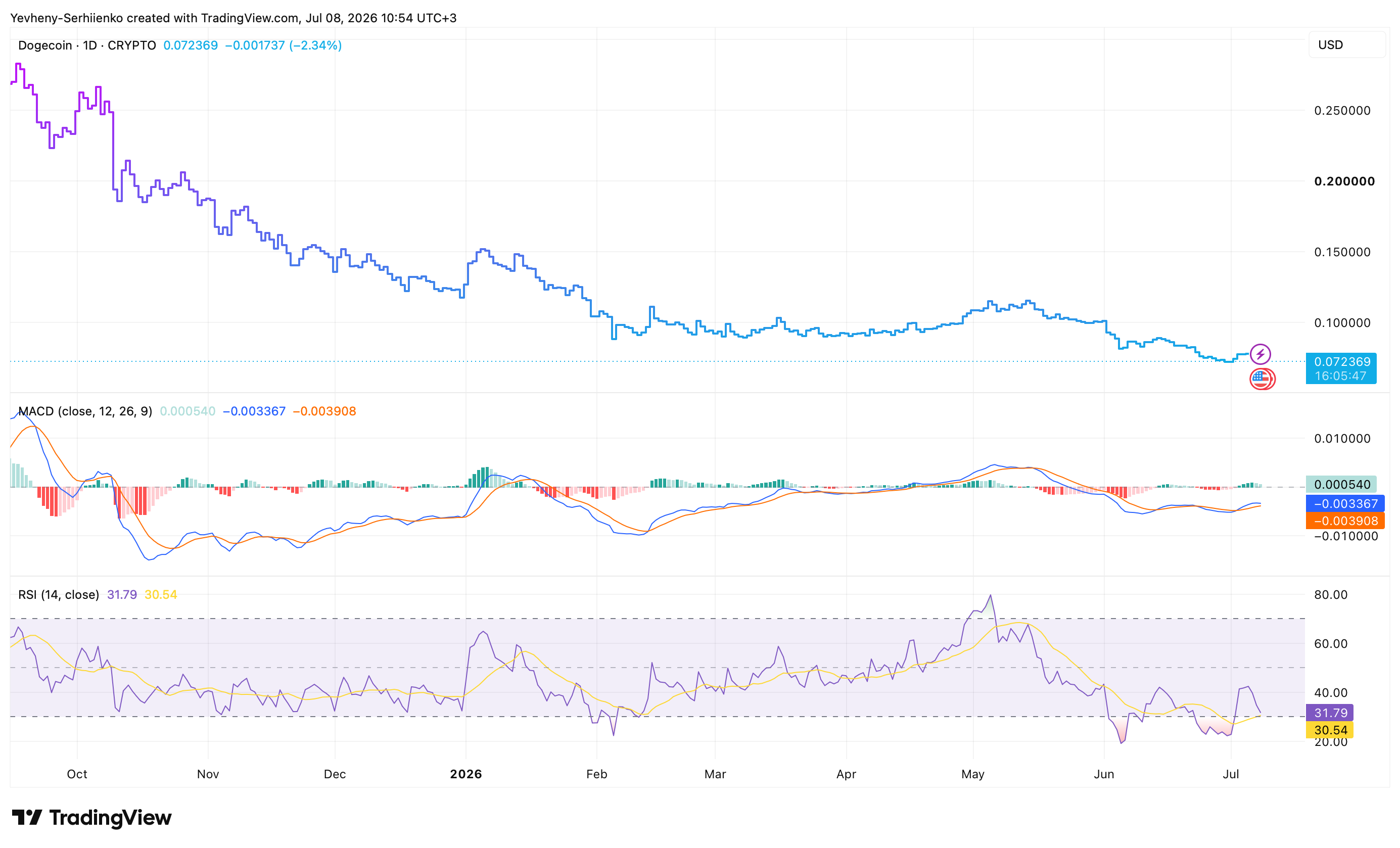Click the blue -0.003367 axis tag
Screen dimensions: 1400x848
pos(1345,504)
